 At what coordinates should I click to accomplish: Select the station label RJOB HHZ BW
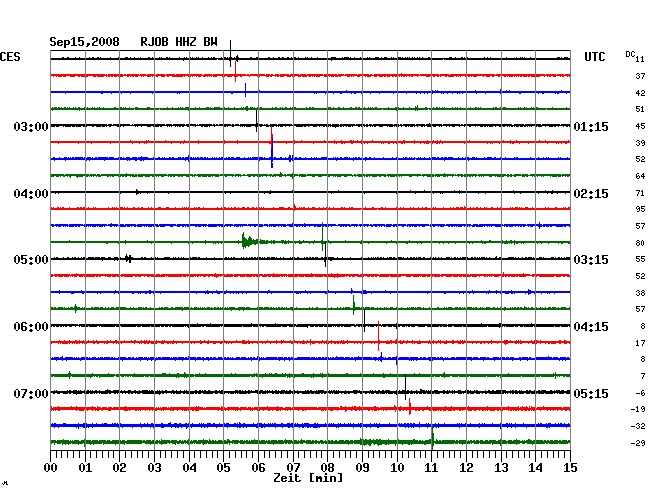pyautogui.click(x=179, y=42)
